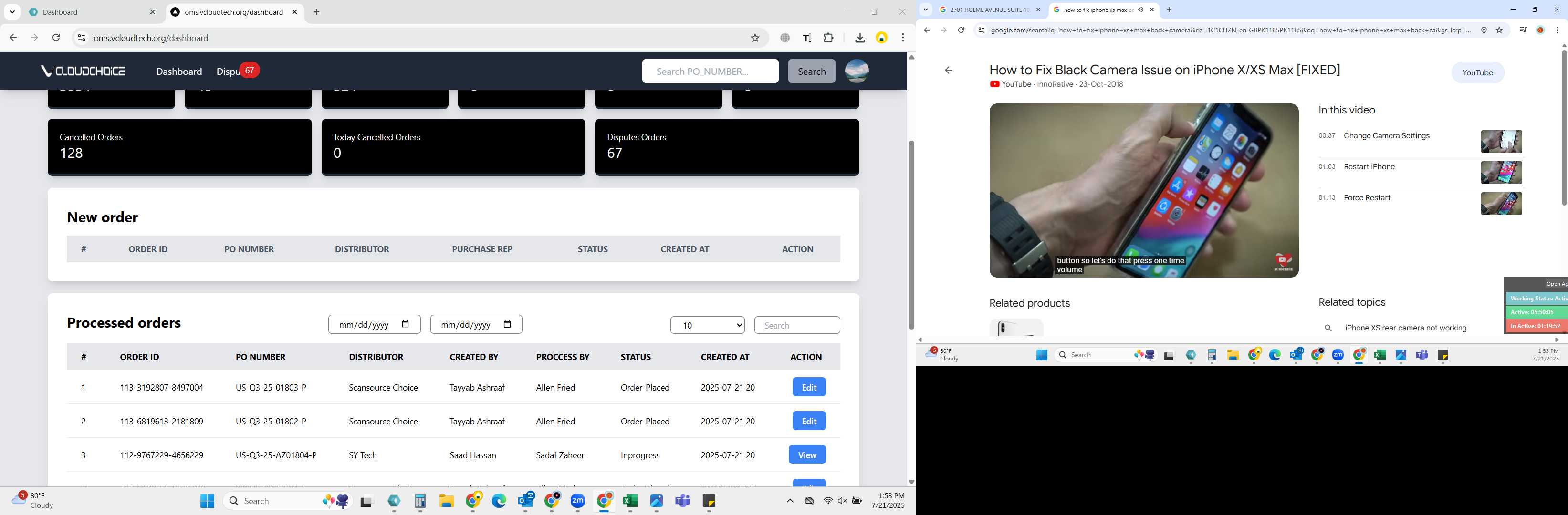The height and width of the screenshot is (515, 1568).
Task: Click the red profile icon in the Google window
Action: [1541, 31]
